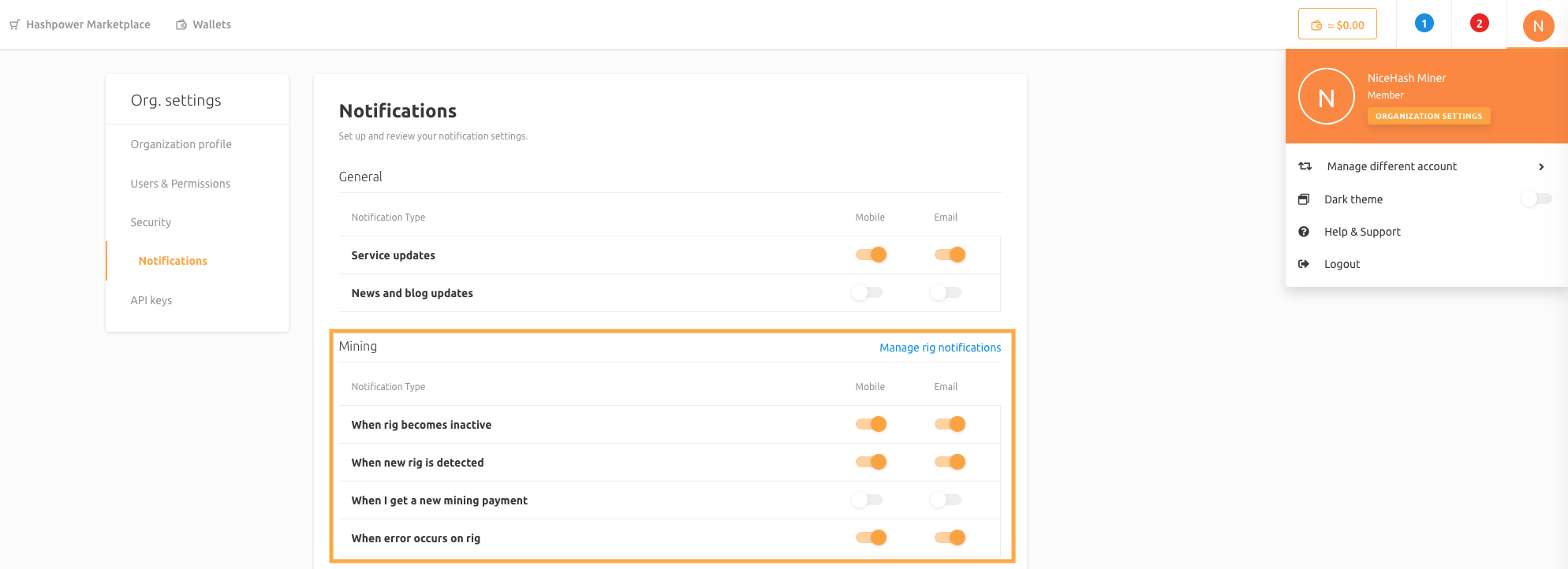Expand the Manage different account chevron
This screenshot has height=569, width=1568.
[x=1540, y=167]
